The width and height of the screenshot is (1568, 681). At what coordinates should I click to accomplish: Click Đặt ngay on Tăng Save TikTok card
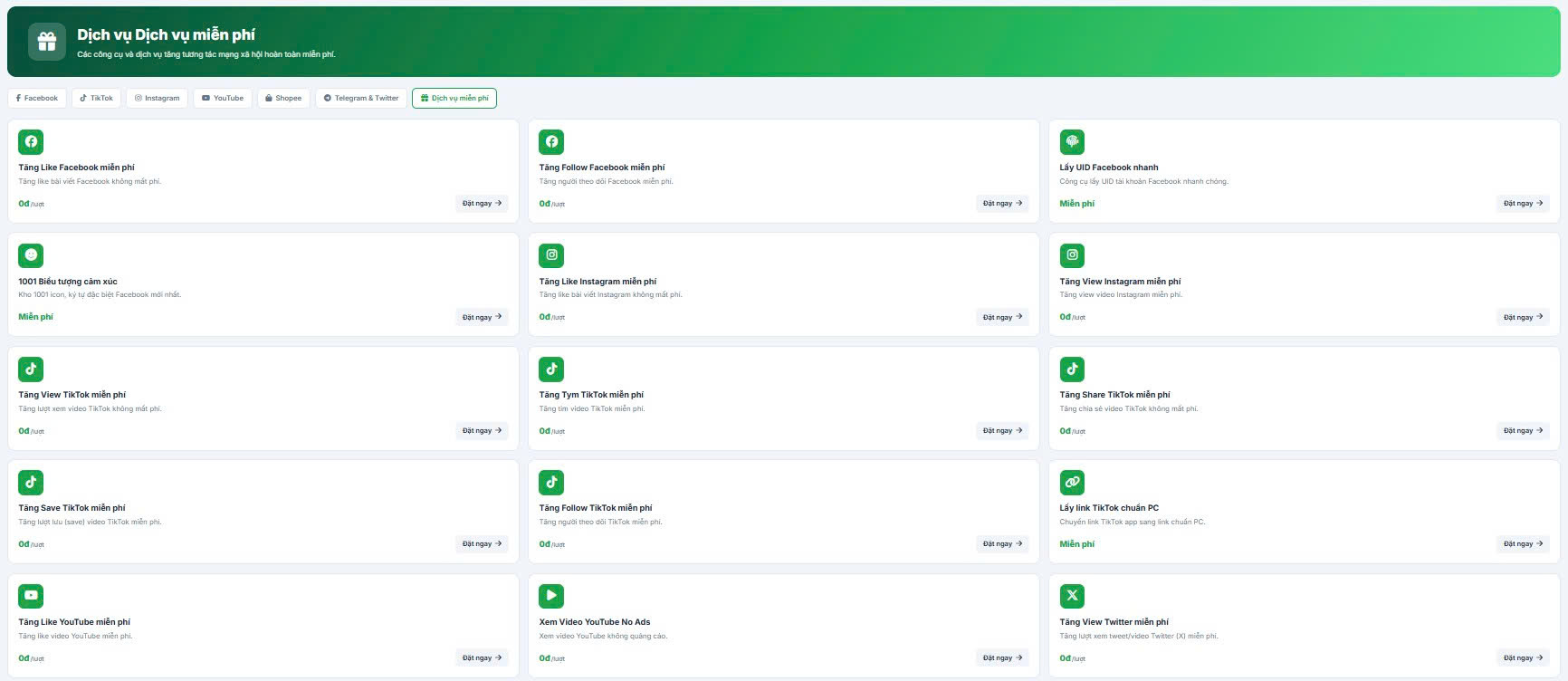click(482, 544)
